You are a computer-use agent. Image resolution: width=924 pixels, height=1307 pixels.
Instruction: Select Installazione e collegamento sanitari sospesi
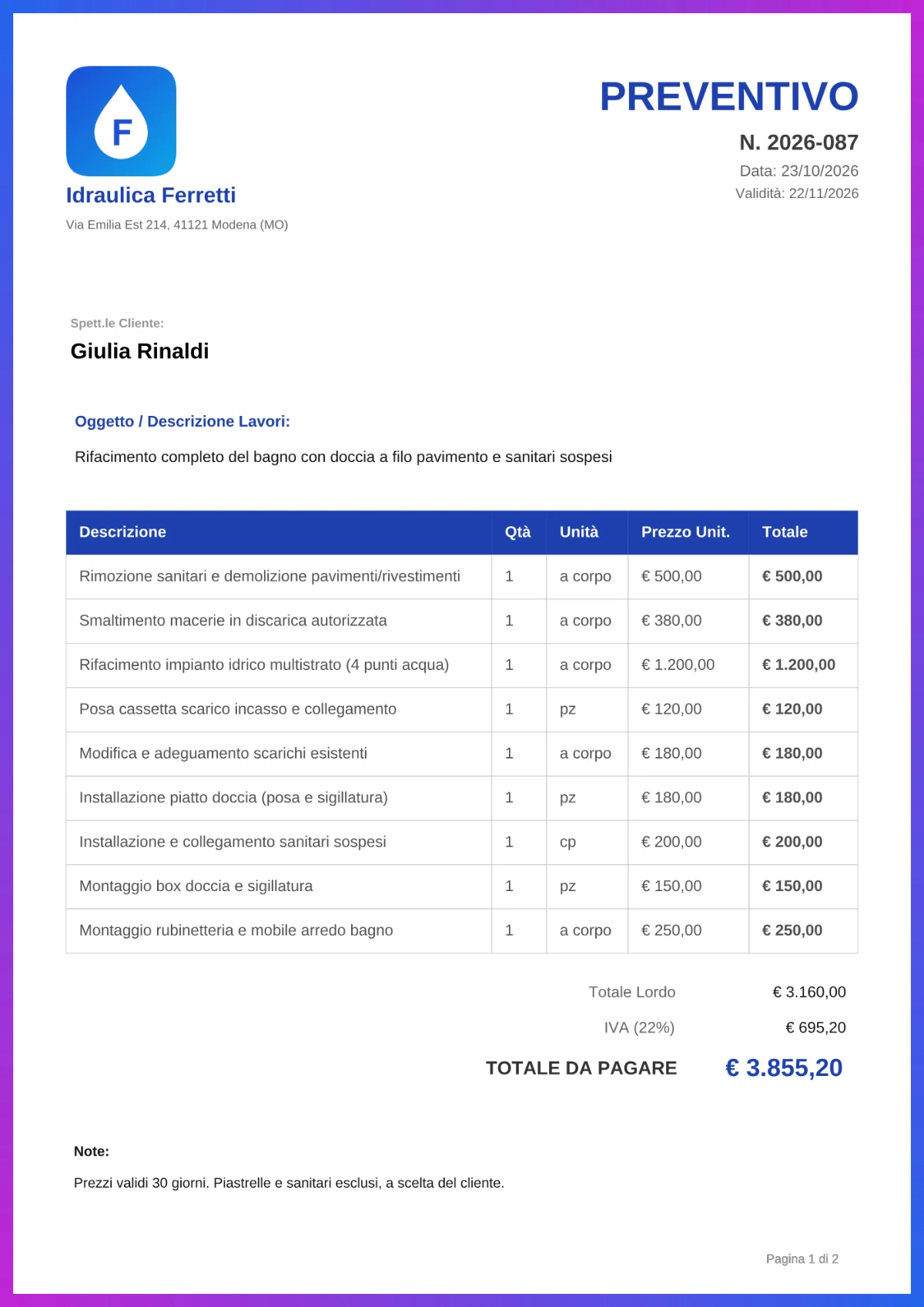pos(233,842)
